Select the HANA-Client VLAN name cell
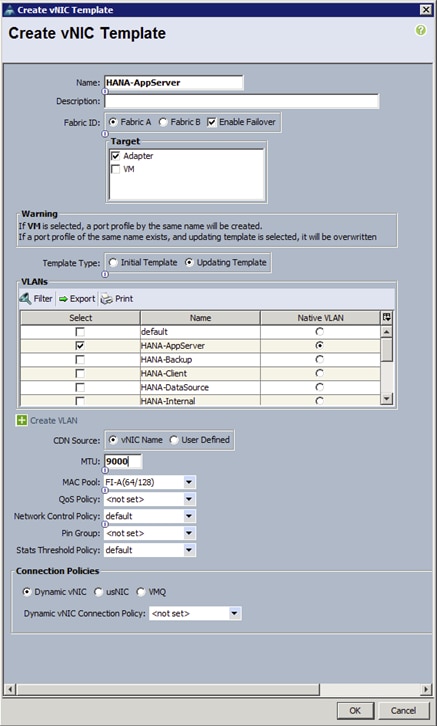The image size is (437, 726). (200, 373)
